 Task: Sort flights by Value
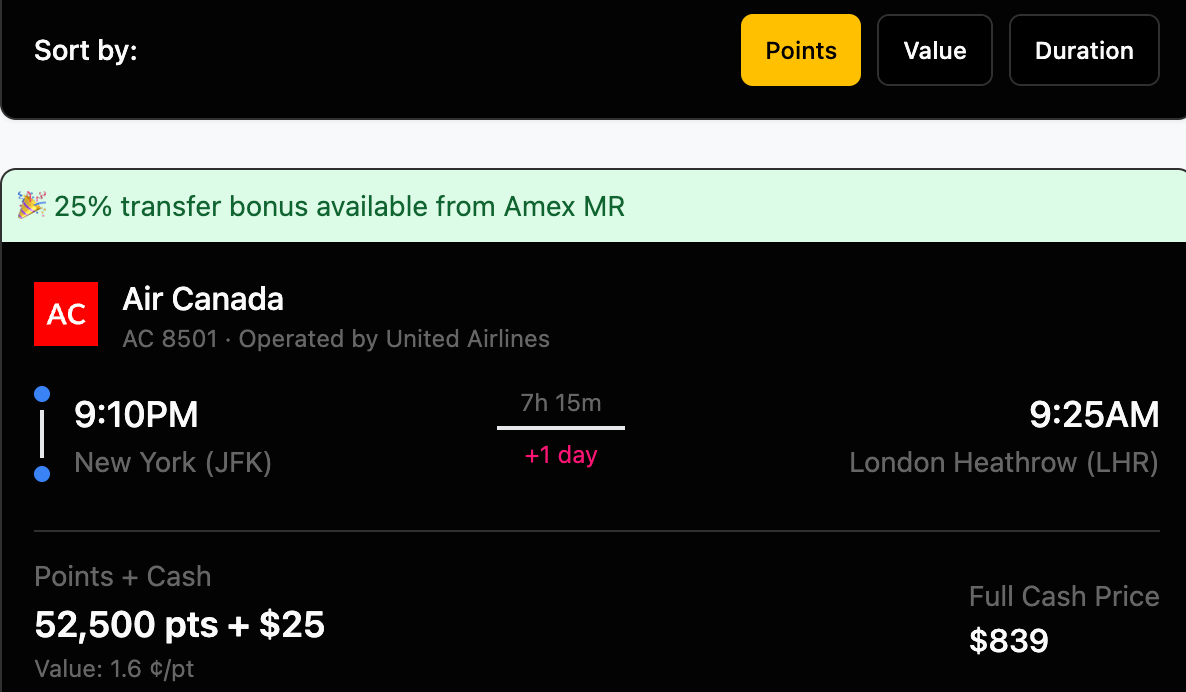pos(934,50)
